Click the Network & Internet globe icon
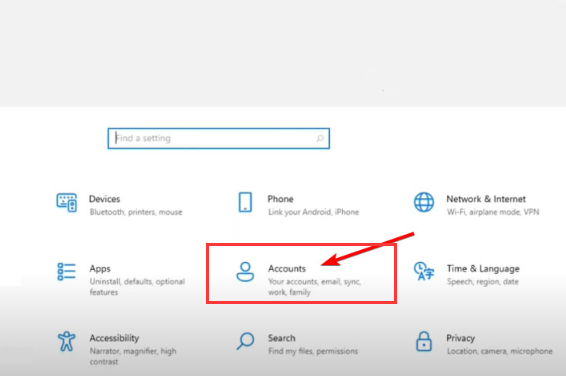 [x=424, y=202]
